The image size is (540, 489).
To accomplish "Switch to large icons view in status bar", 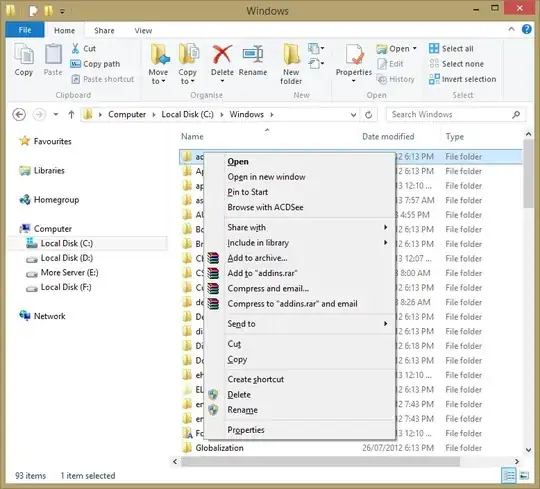I will (524, 476).
